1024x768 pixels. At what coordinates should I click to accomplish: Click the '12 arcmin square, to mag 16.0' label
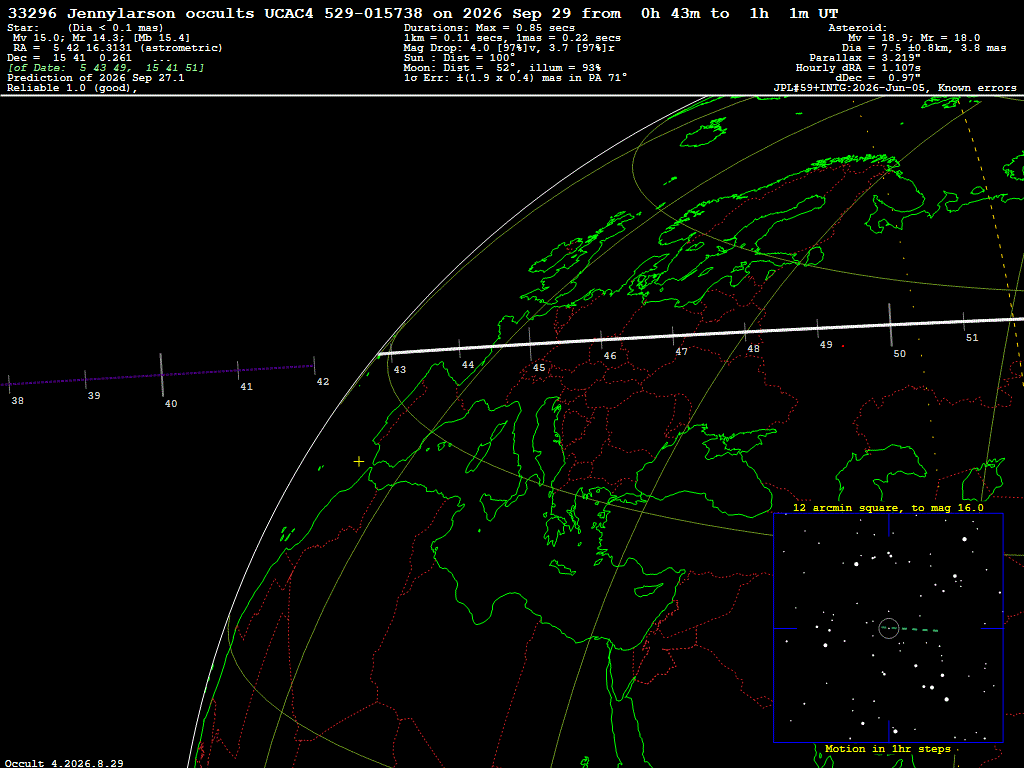(888, 507)
